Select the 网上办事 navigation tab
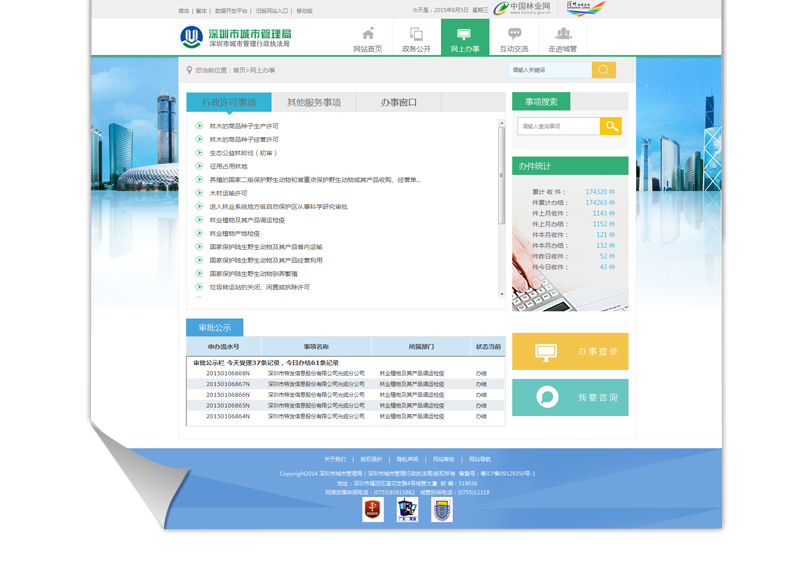This screenshot has width=809, height=564. (465, 38)
